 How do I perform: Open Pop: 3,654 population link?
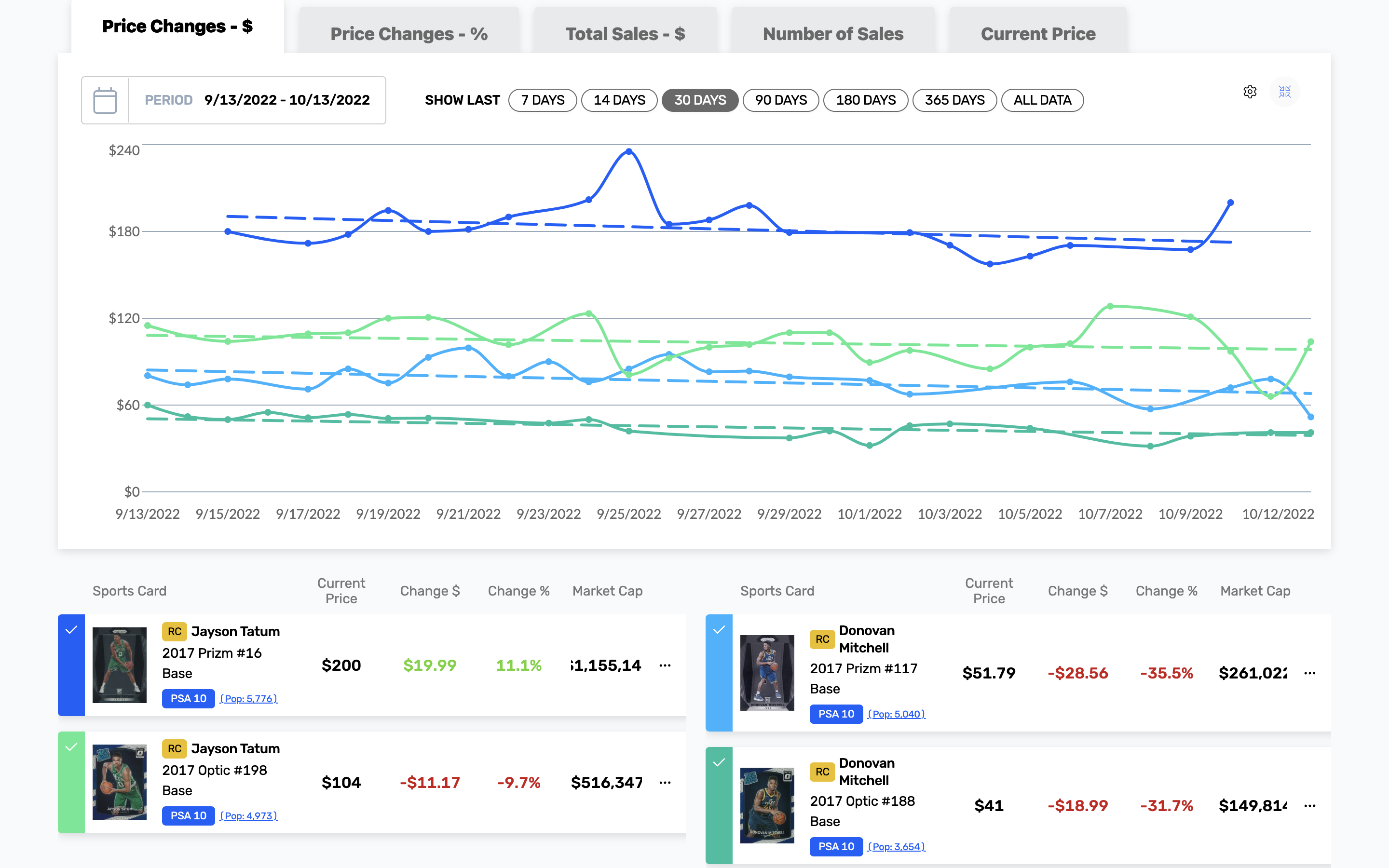[896, 847]
